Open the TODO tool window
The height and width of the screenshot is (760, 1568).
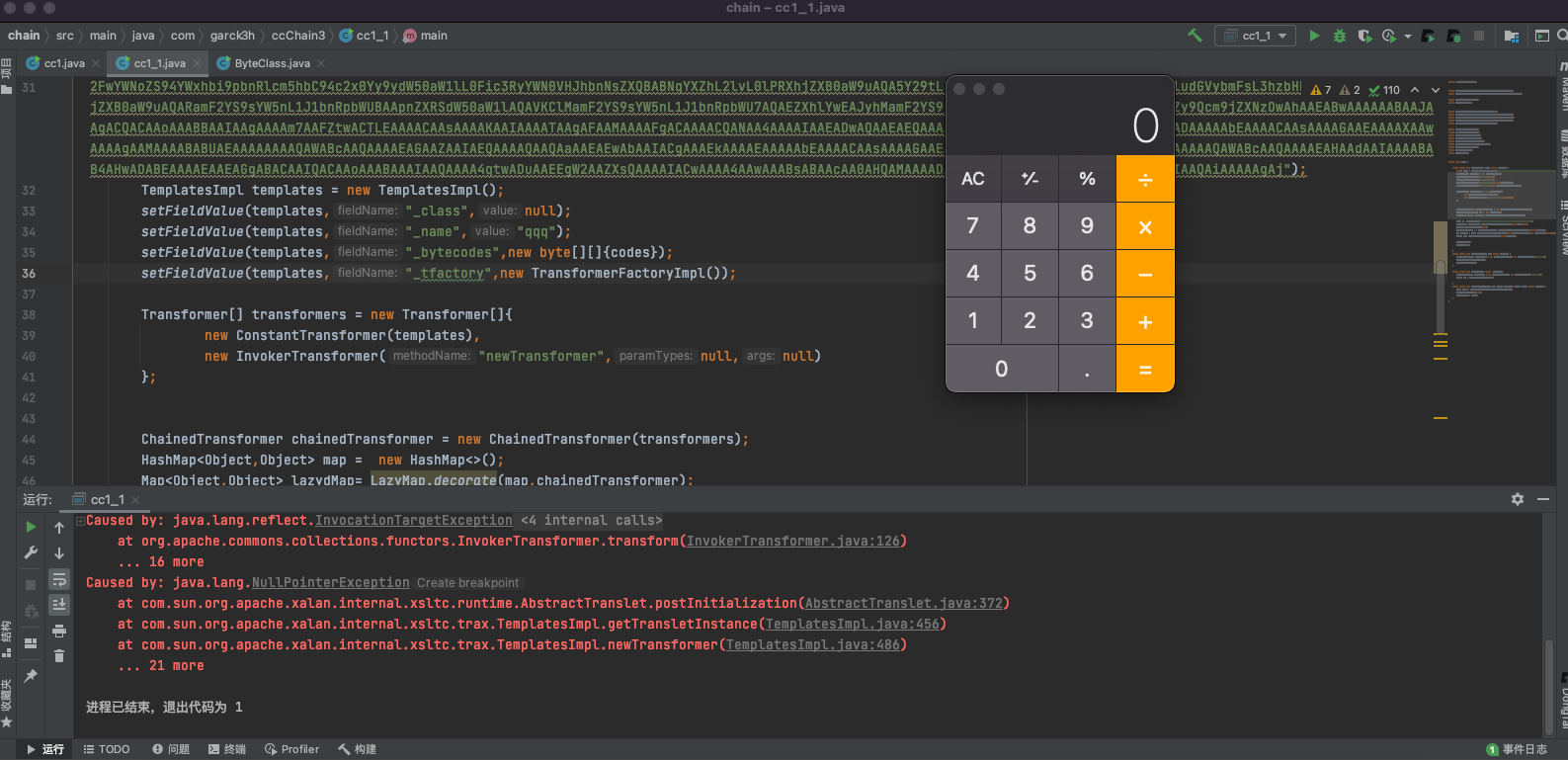[x=107, y=749]
